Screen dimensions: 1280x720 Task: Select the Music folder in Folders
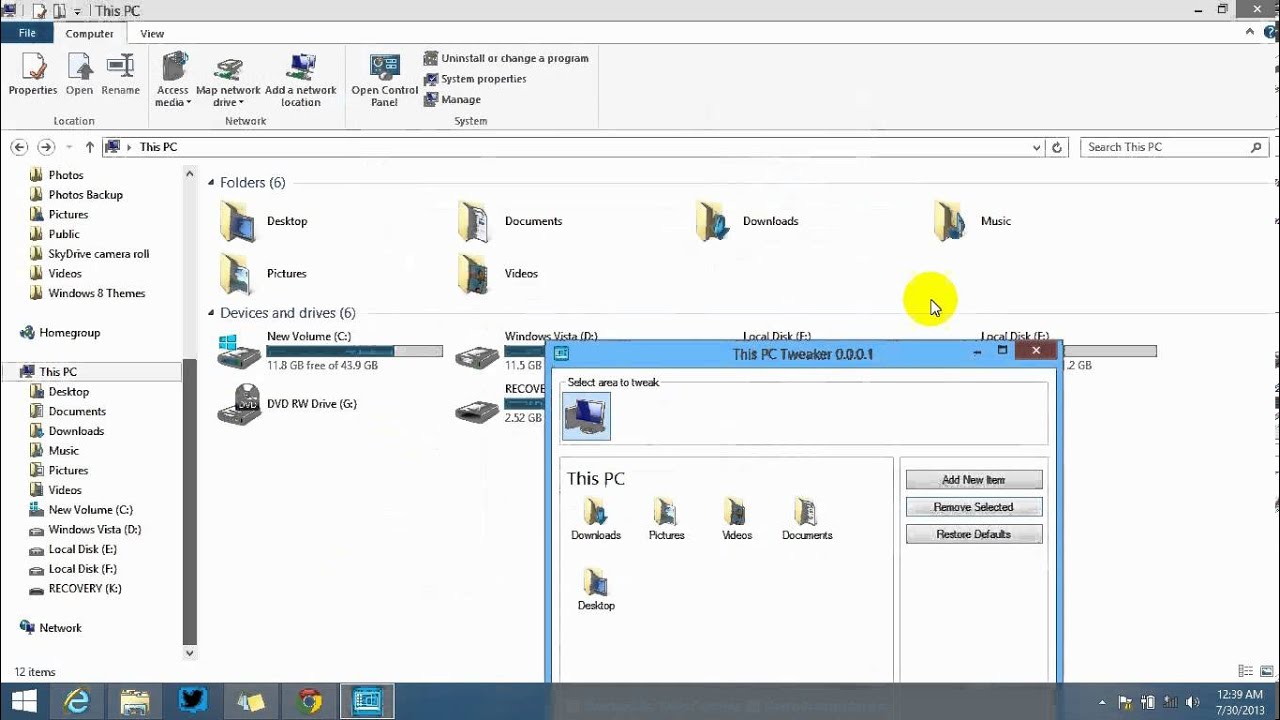[x=972, y=221]
